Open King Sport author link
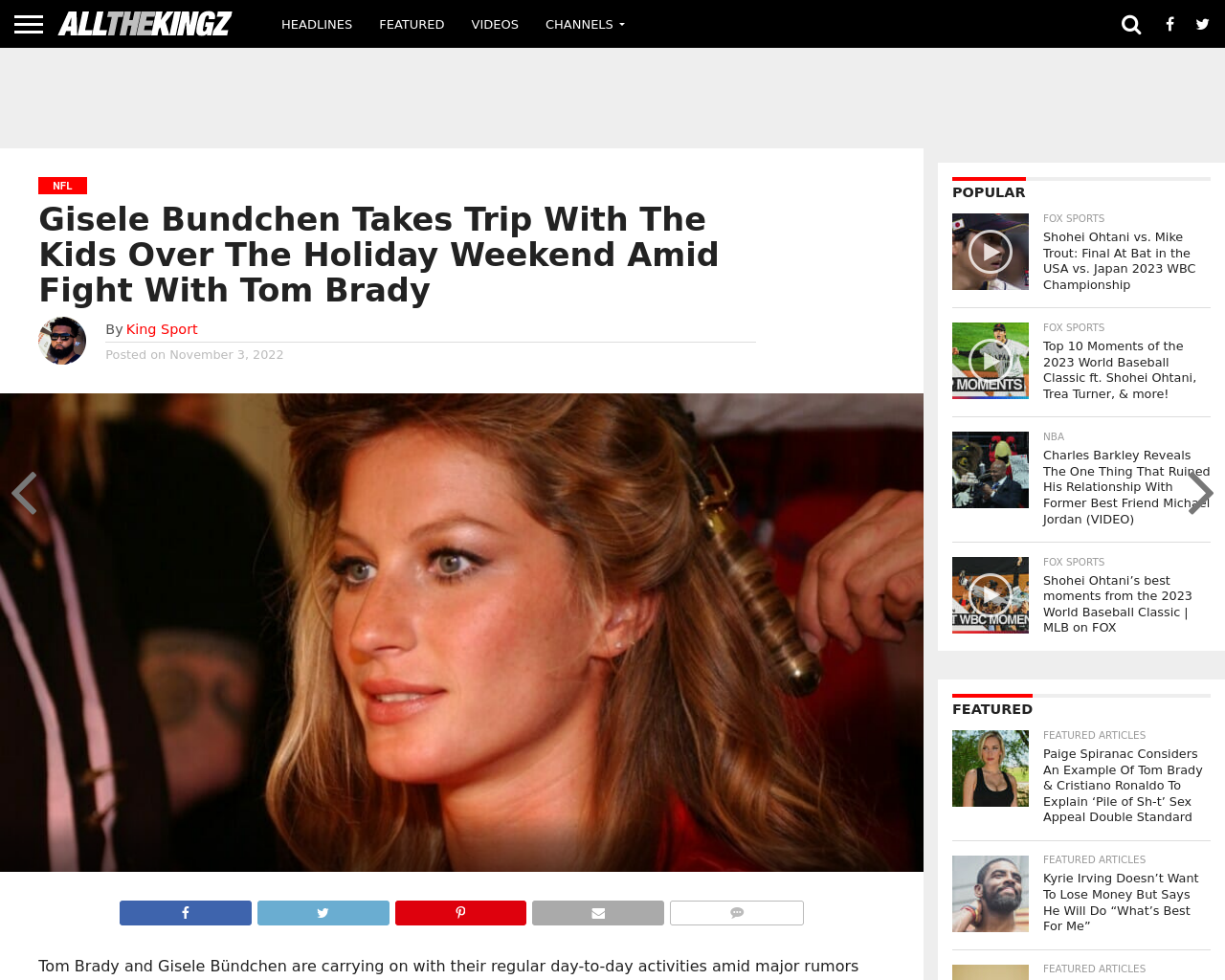 [x=162, y=329]
